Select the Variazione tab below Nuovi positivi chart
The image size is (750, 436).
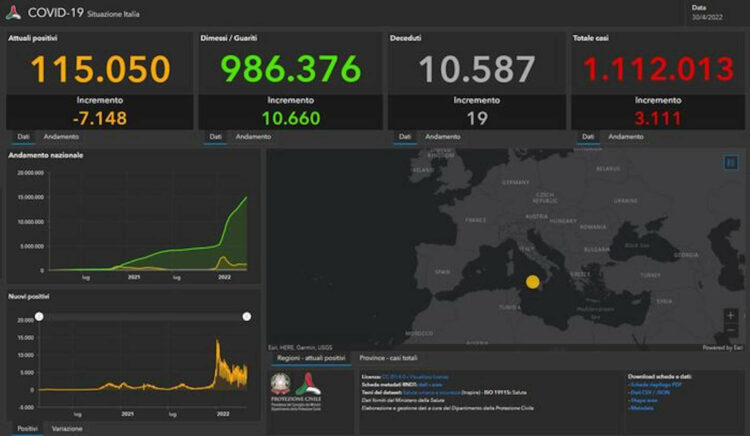[x=68, y=428]
